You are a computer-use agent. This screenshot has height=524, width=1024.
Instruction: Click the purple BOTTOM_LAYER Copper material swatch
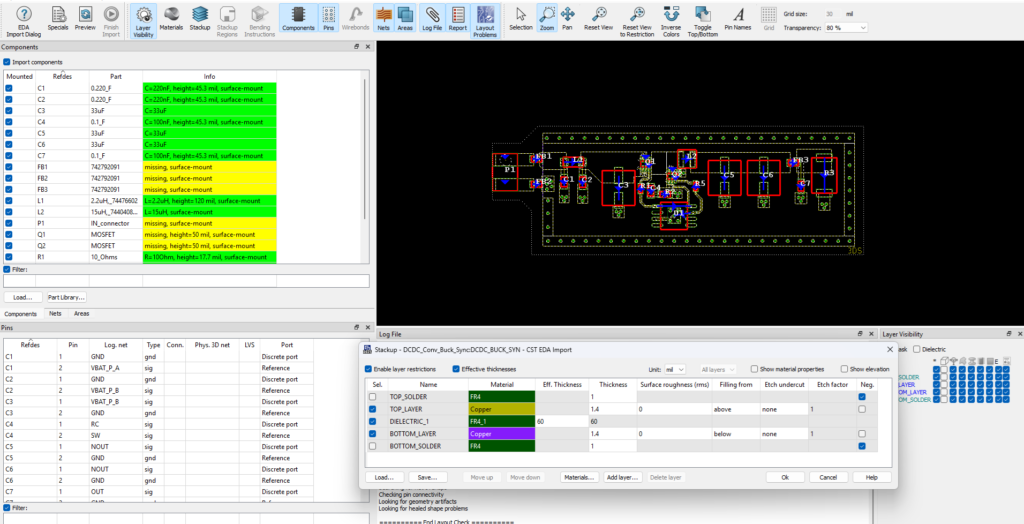click(500, 434)
